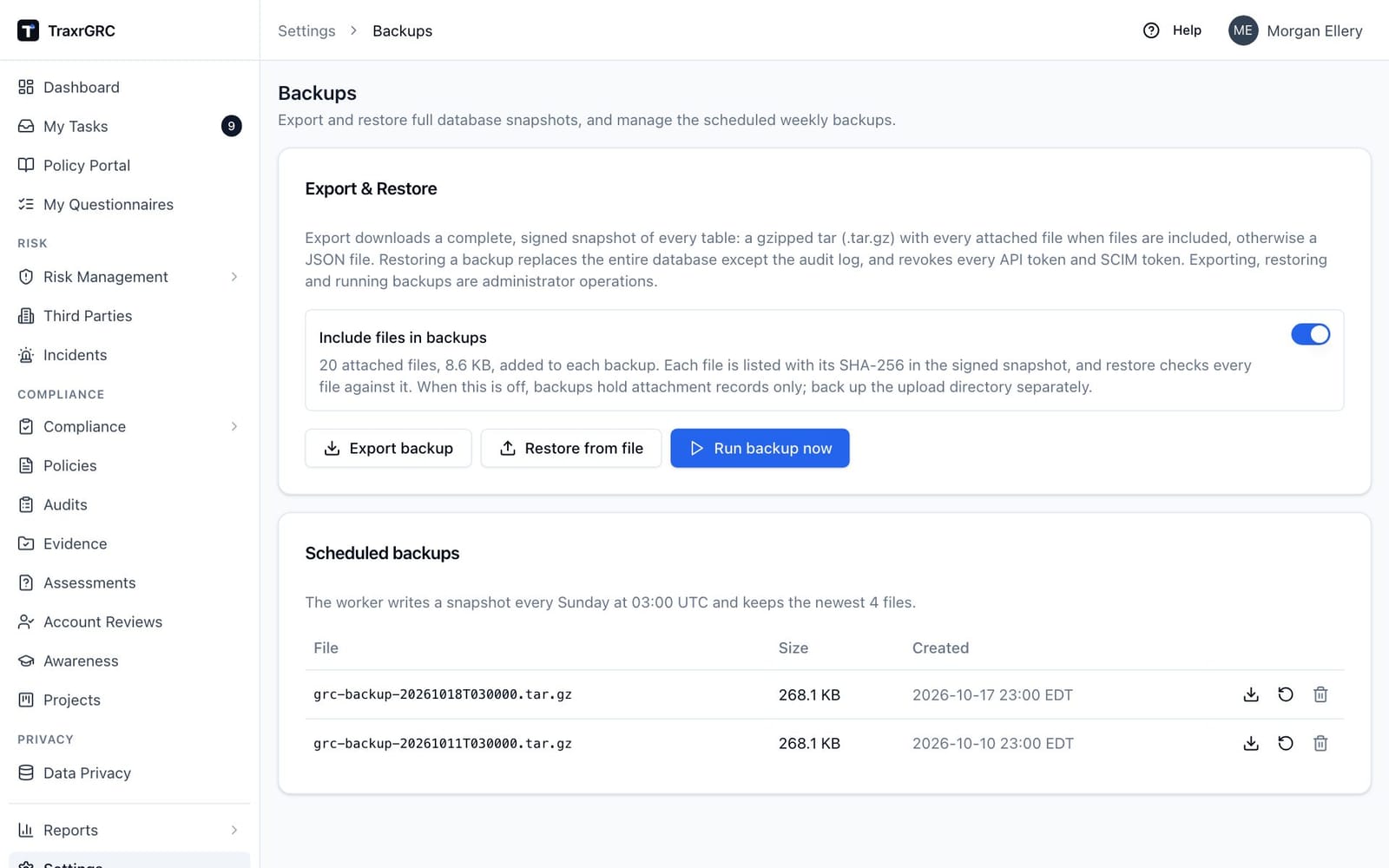Click the Size column header

click(793, 648)
